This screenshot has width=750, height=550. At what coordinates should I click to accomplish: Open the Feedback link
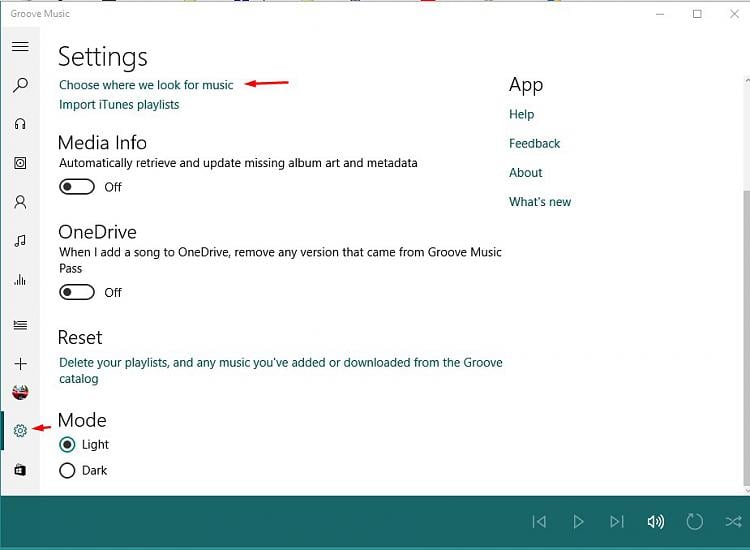coord(534,143)
